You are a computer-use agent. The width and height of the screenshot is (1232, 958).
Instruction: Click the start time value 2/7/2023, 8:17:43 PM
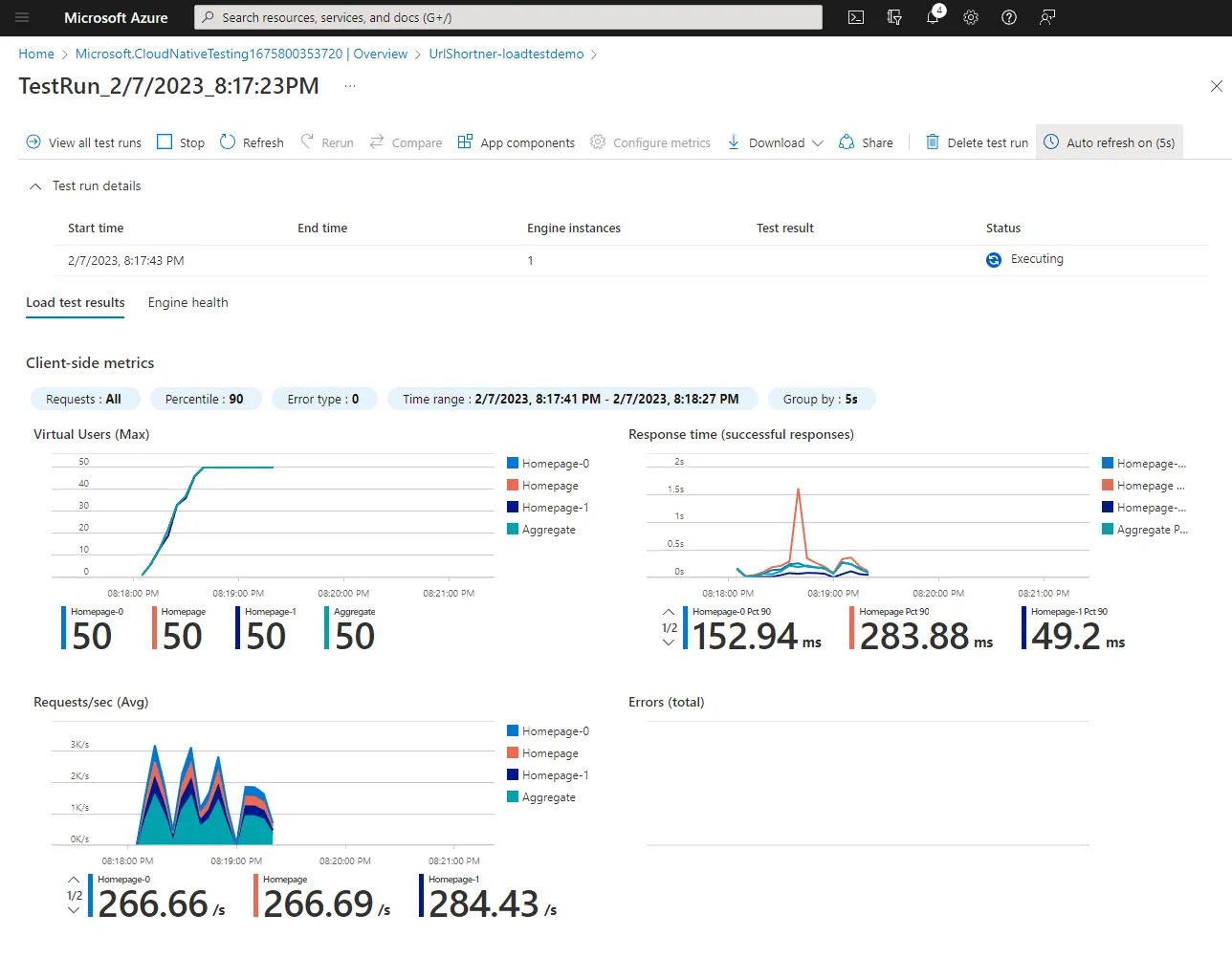(126, 260)
